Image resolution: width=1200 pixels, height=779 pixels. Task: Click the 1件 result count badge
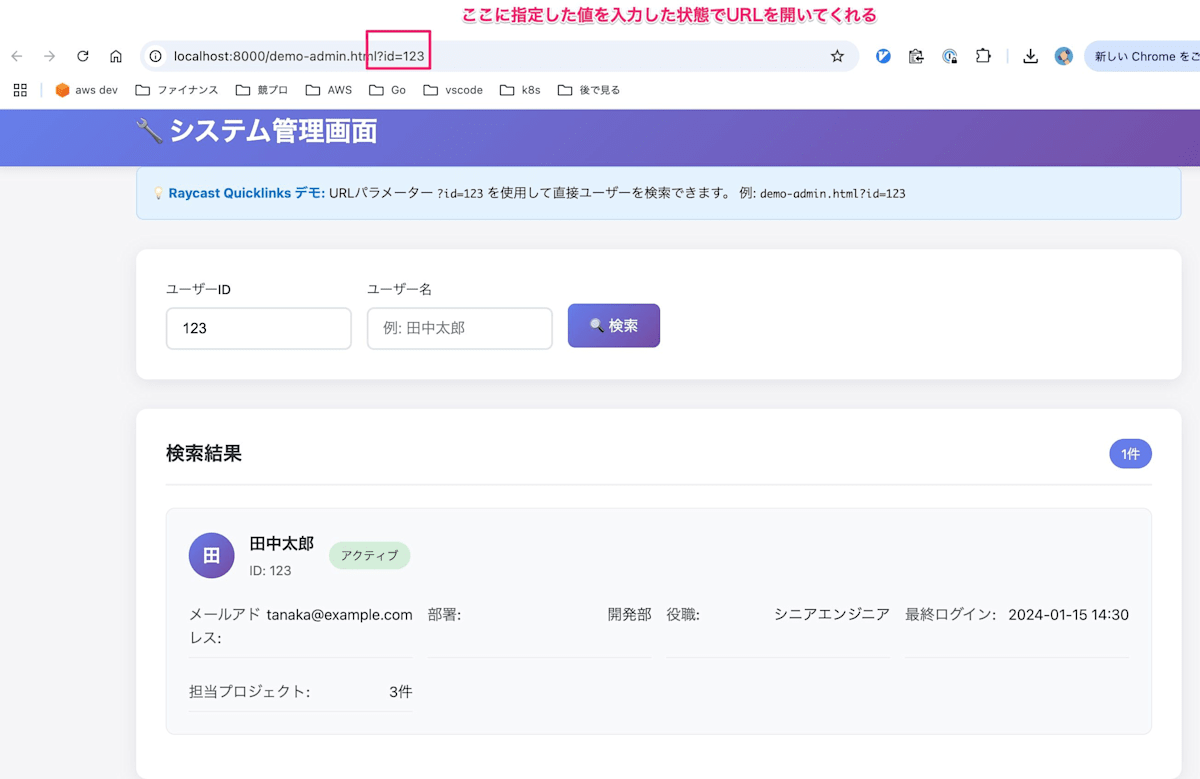click(x=1130, y=454)
